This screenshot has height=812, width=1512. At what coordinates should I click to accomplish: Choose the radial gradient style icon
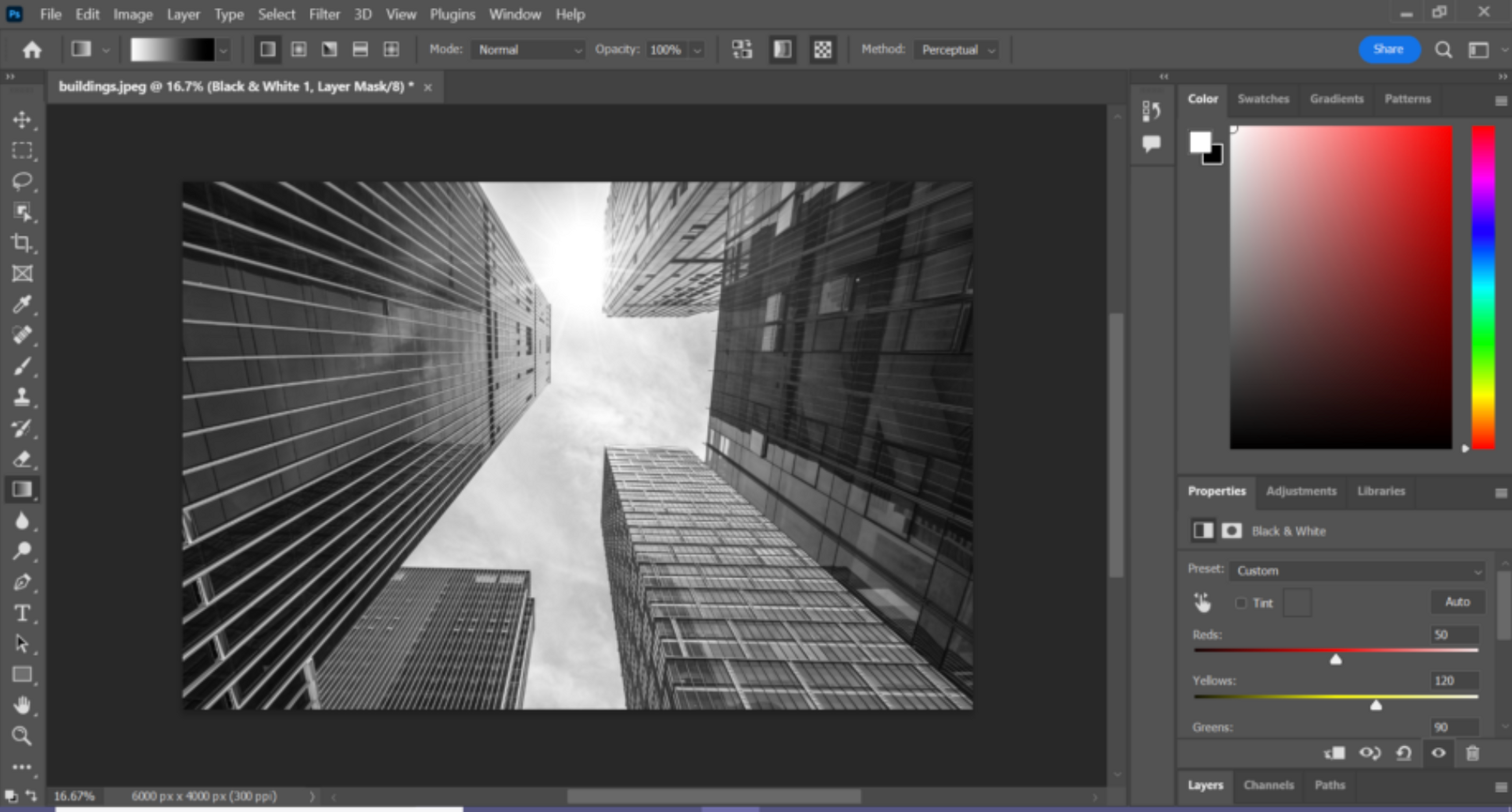coord(299,49)
